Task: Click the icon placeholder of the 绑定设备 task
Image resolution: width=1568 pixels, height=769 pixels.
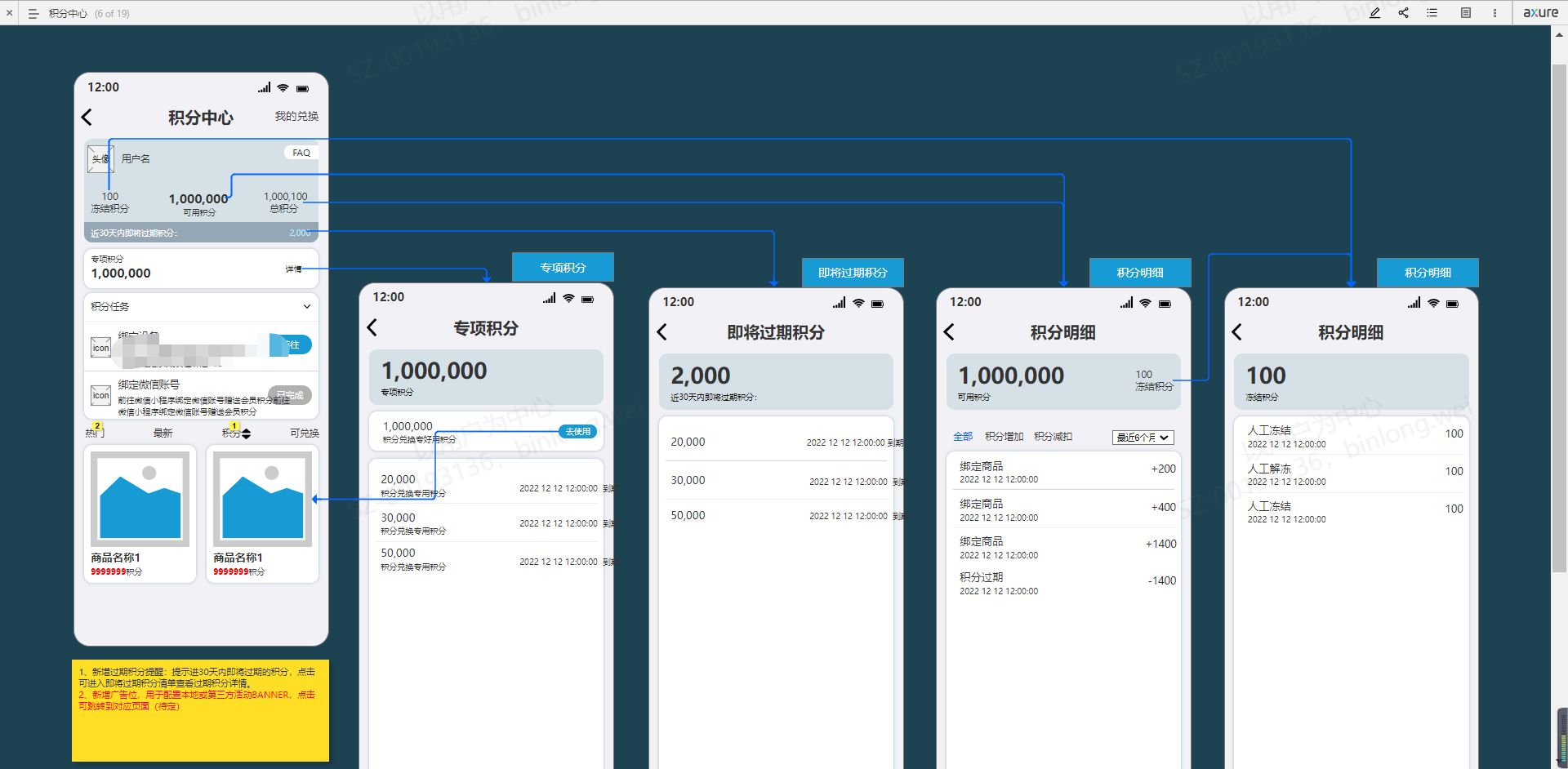Action: click(100, 348)
